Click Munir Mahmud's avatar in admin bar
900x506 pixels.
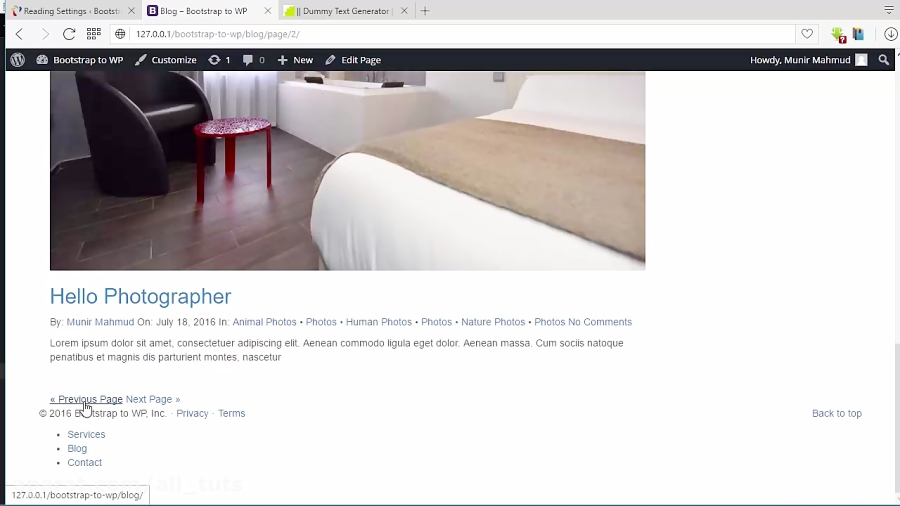861,60
